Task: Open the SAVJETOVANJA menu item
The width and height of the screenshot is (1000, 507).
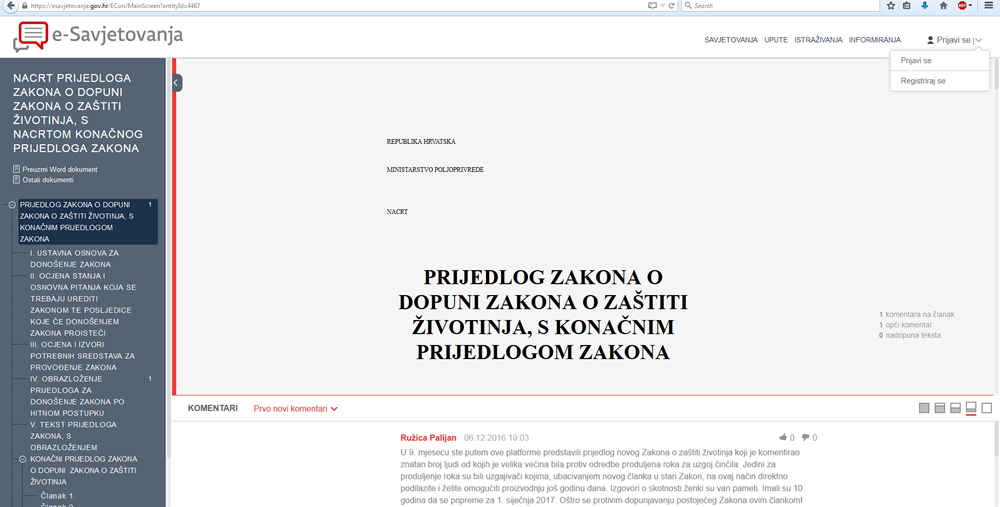Action: click(731, 40)
